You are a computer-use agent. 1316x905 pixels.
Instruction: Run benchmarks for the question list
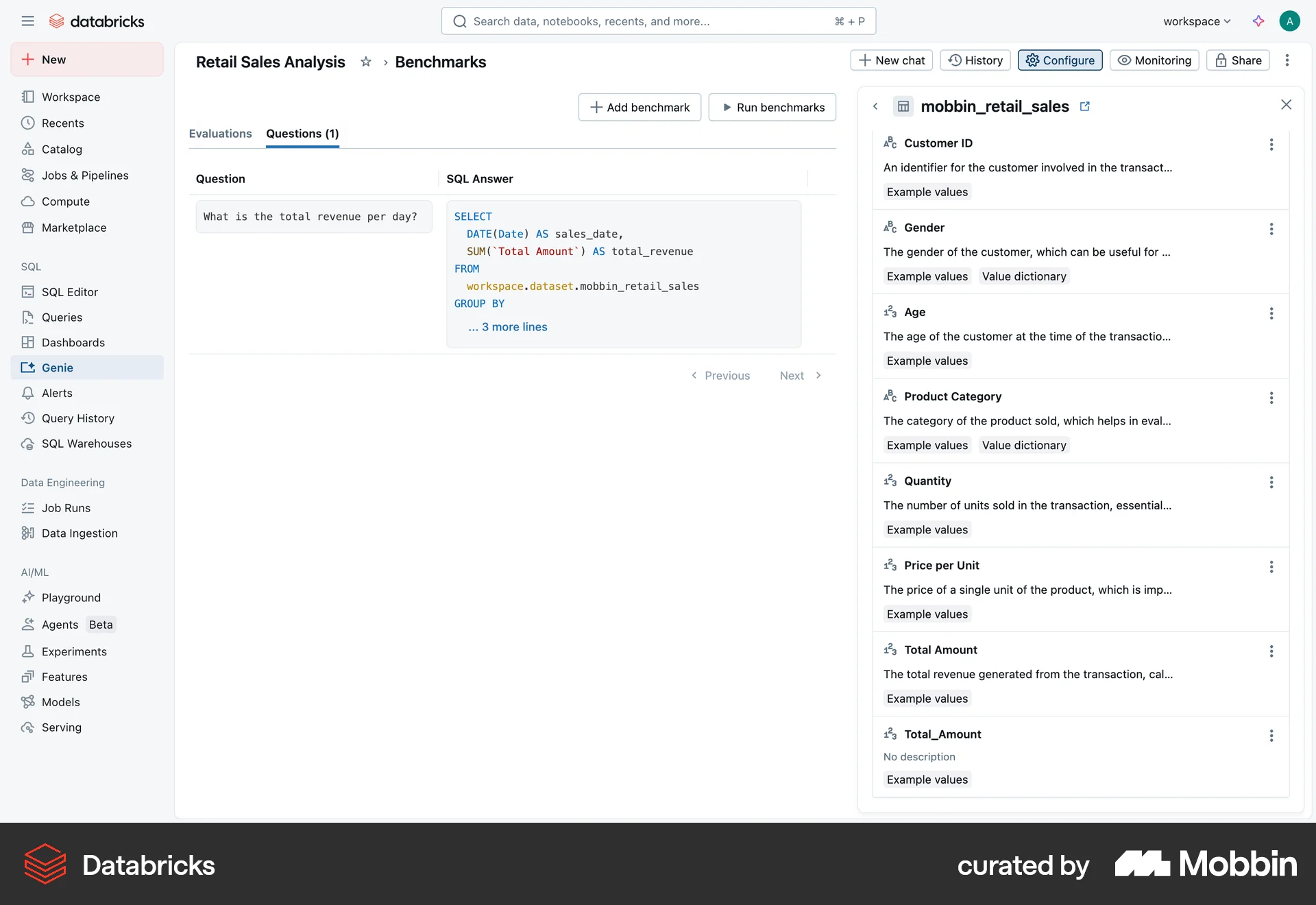click(x=772, y=107)
